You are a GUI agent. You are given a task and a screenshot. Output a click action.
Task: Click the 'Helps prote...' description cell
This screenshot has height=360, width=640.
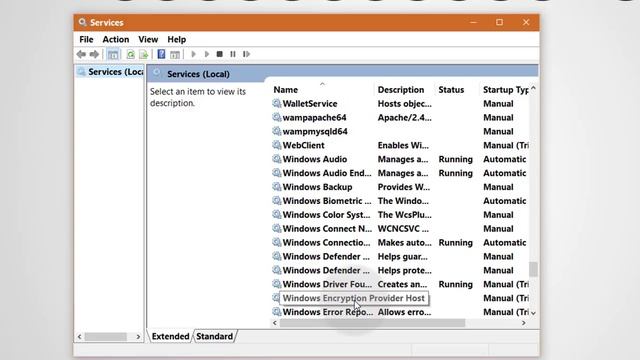point(404,270)
